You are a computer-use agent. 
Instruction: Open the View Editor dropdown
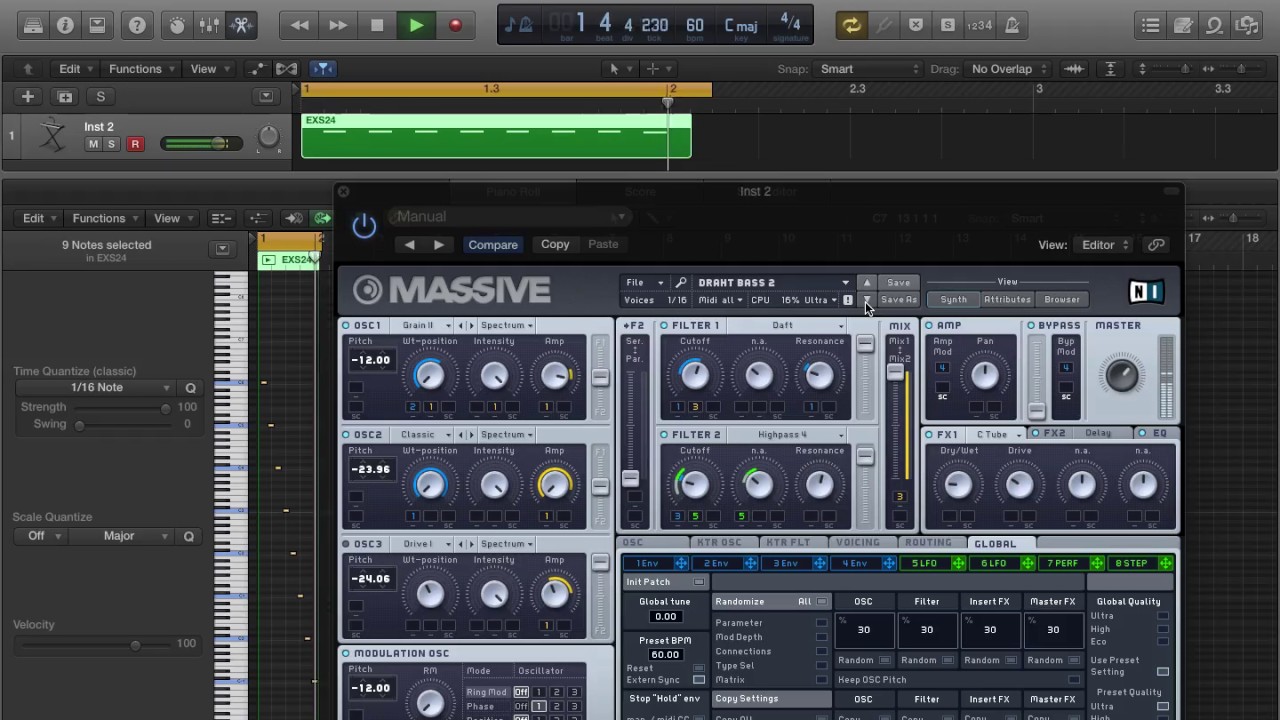point(1105,245)
